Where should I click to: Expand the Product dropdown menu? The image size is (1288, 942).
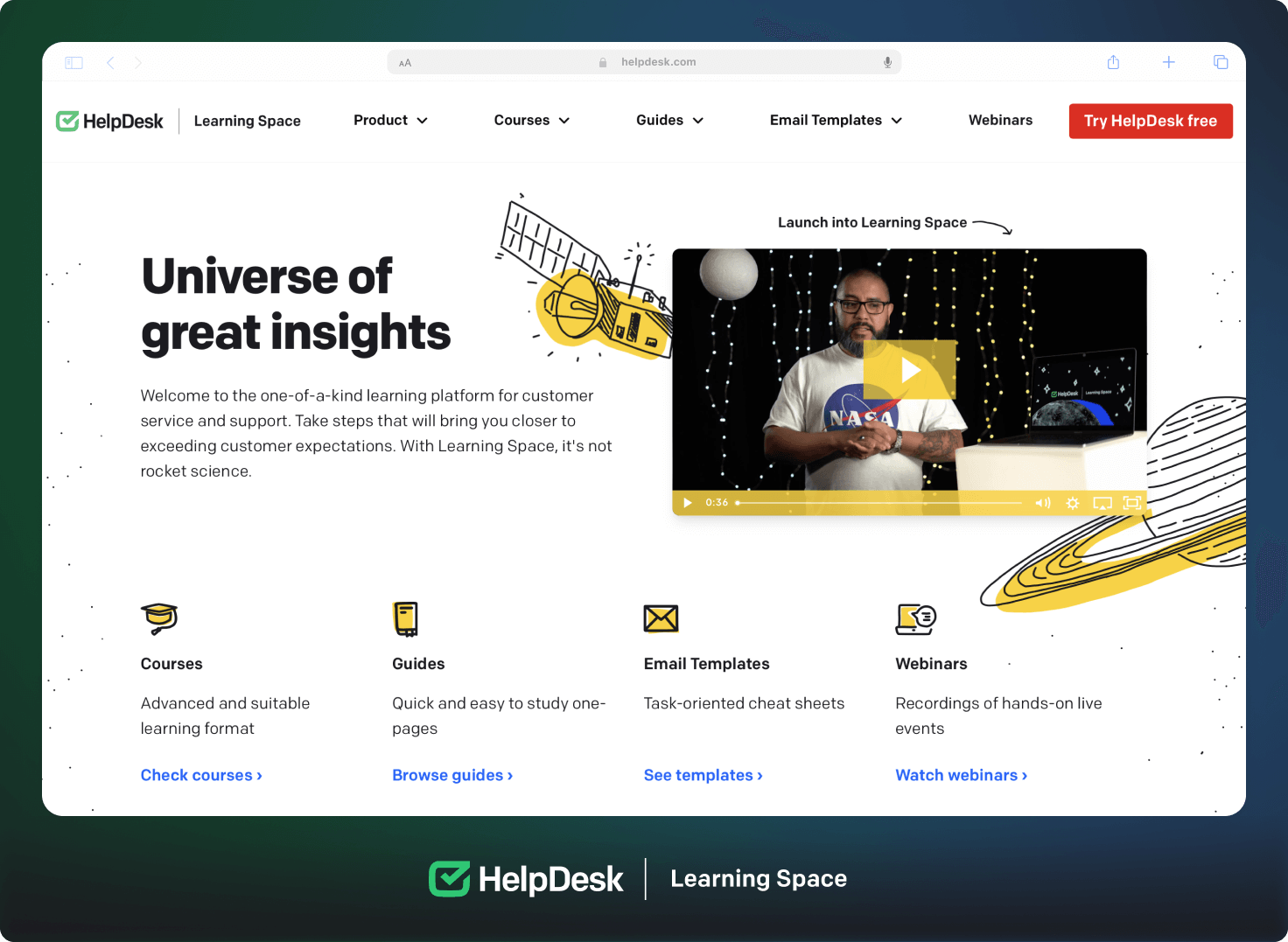390,121
